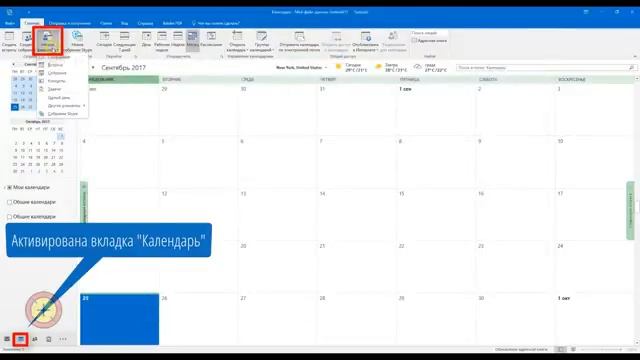Show Next 7 Days view
The width and height of the screenshot is (640, 360).
pyautogui.click(x=124, y=41)
